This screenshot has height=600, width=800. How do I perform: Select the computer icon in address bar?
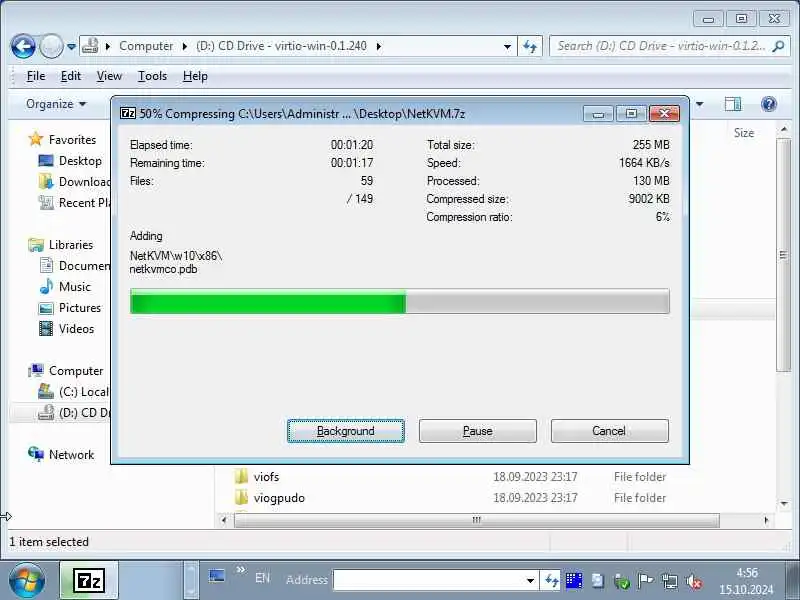point(90,45)
